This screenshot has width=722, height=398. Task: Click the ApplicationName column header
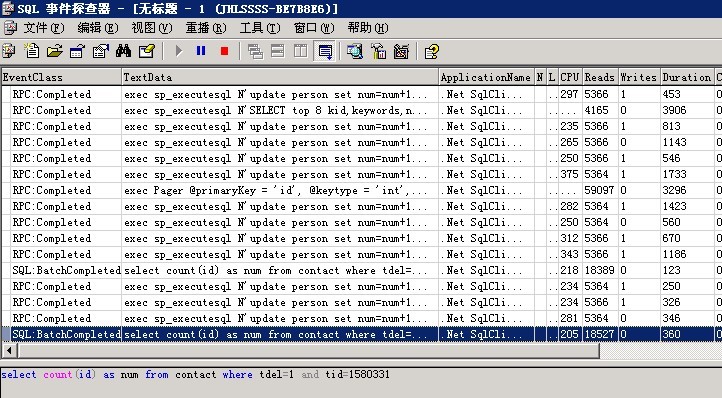486,77
